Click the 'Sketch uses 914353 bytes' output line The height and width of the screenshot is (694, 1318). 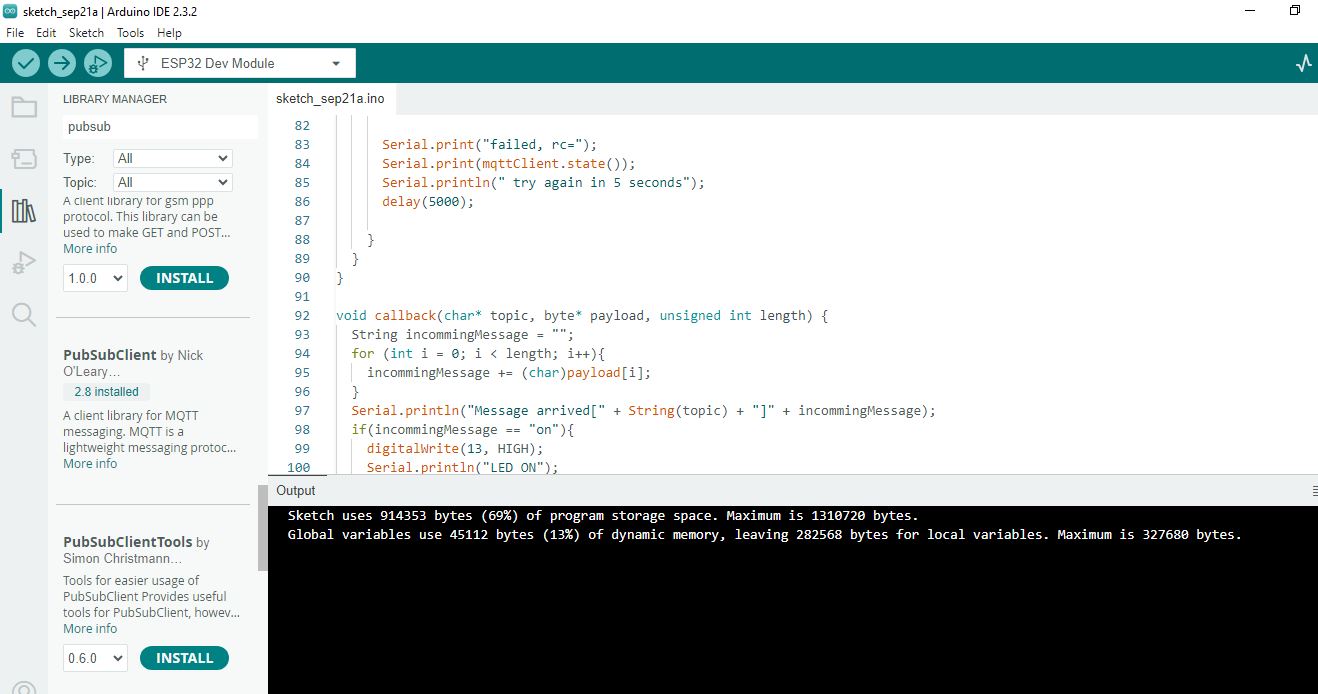603,516
